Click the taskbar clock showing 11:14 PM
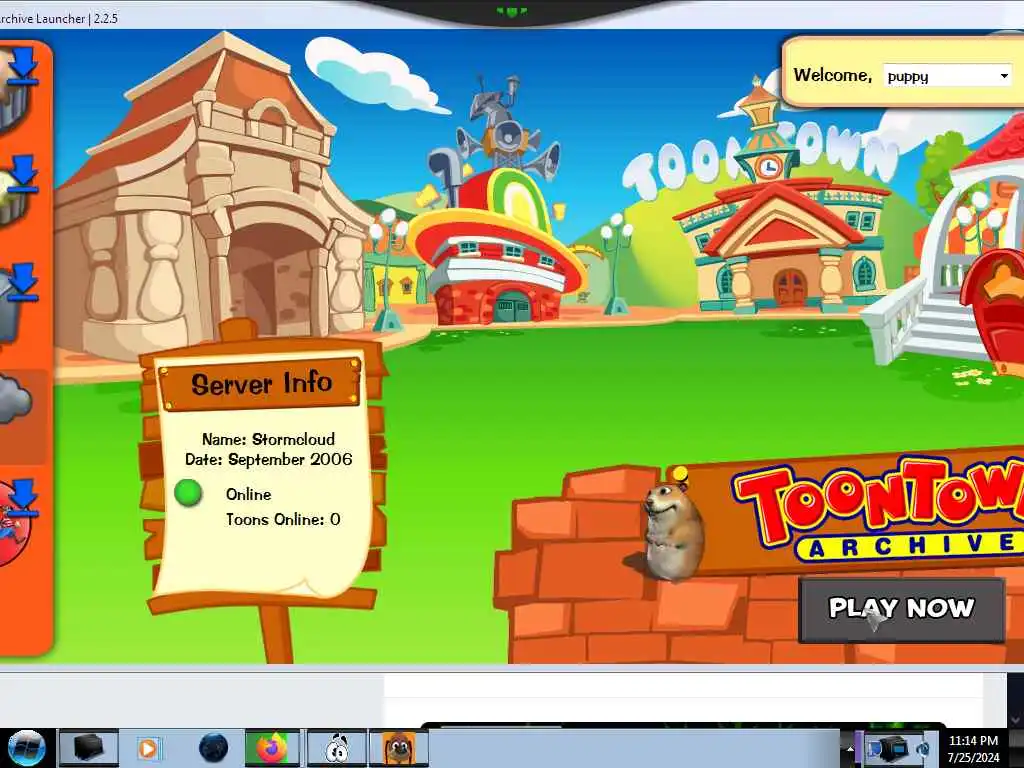Image resolution: width=1024 pixels, height=768 pixels. point(973,749)
